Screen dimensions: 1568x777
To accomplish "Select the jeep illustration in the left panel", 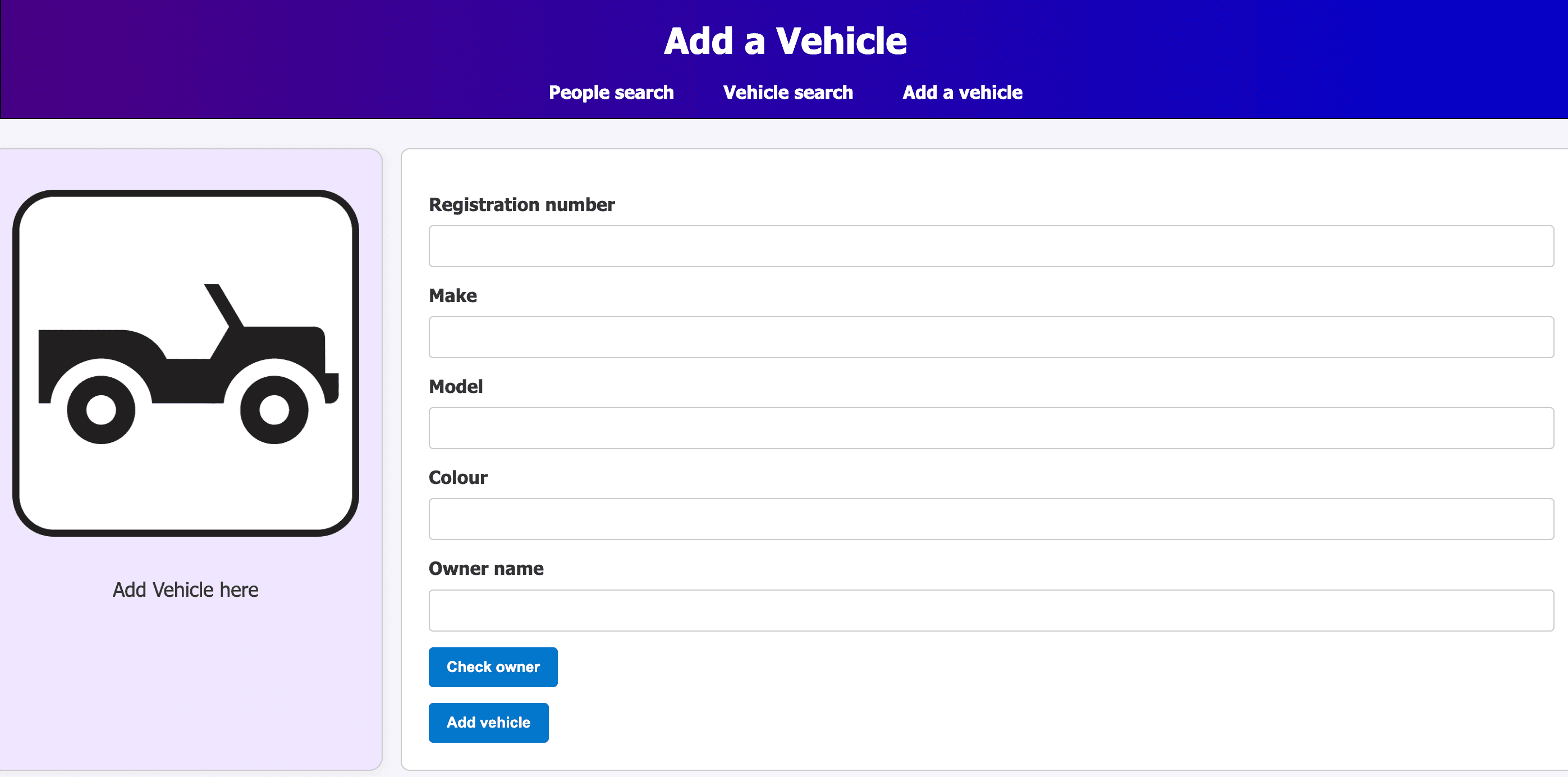I will click(186, 365).
